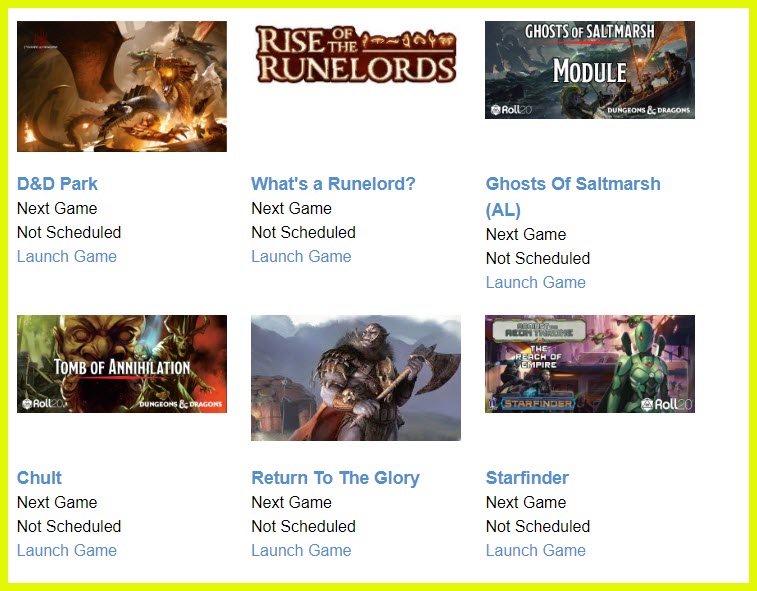The width and height of the screenshot is (757, 591).
Task: Select the Chult game title
Action: (x=39, y=478)
